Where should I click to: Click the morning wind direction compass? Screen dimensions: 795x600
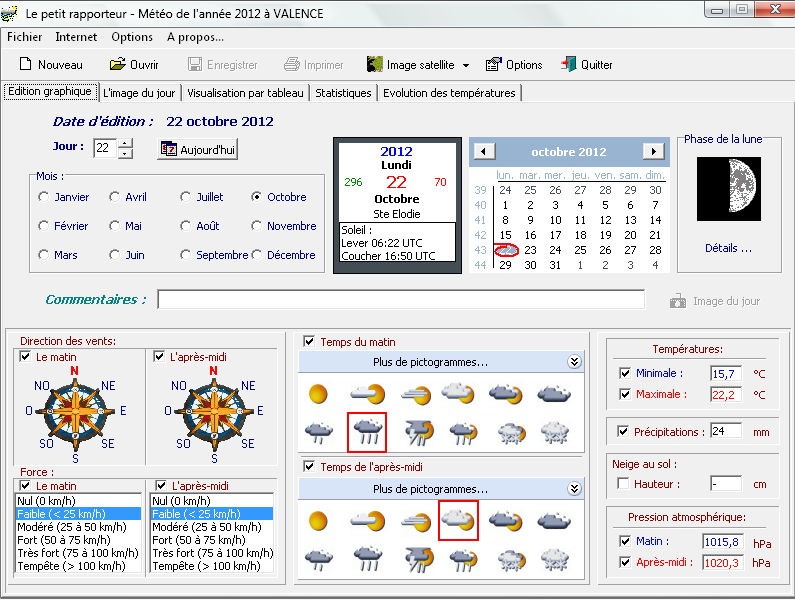pyautogui.click(x=74, y=410)
